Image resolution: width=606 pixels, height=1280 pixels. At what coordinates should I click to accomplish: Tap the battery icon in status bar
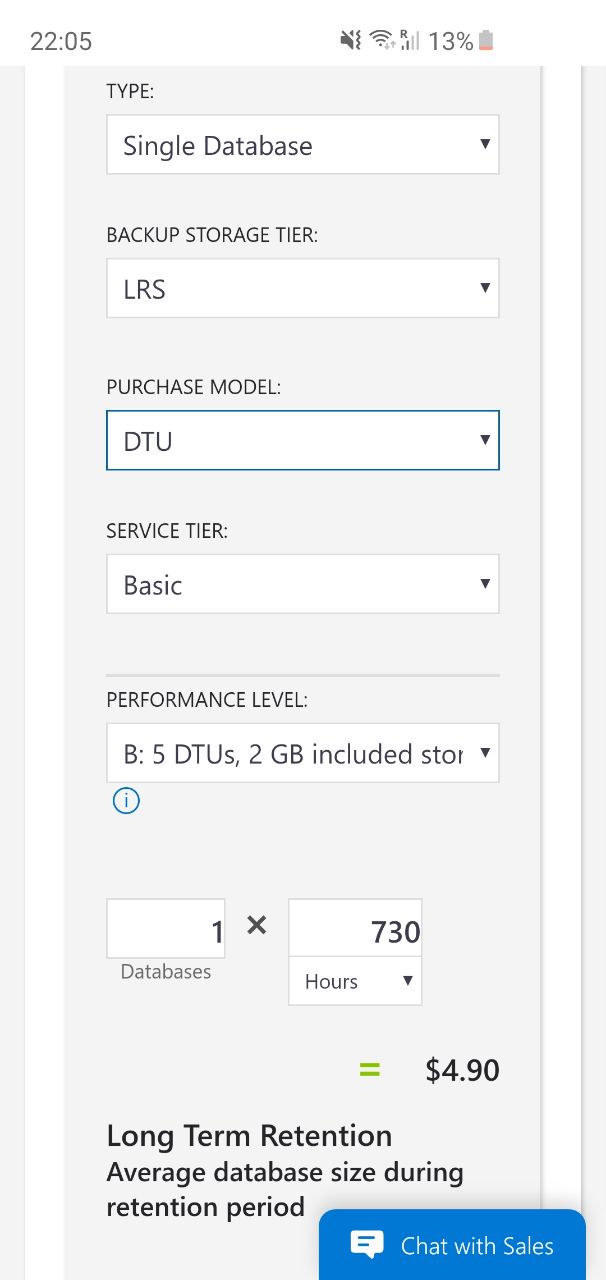[487, 41]
